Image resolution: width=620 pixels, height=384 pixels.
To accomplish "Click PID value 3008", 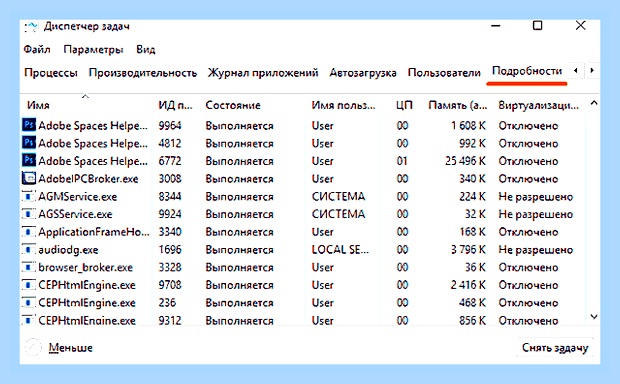I will (170, 179).
